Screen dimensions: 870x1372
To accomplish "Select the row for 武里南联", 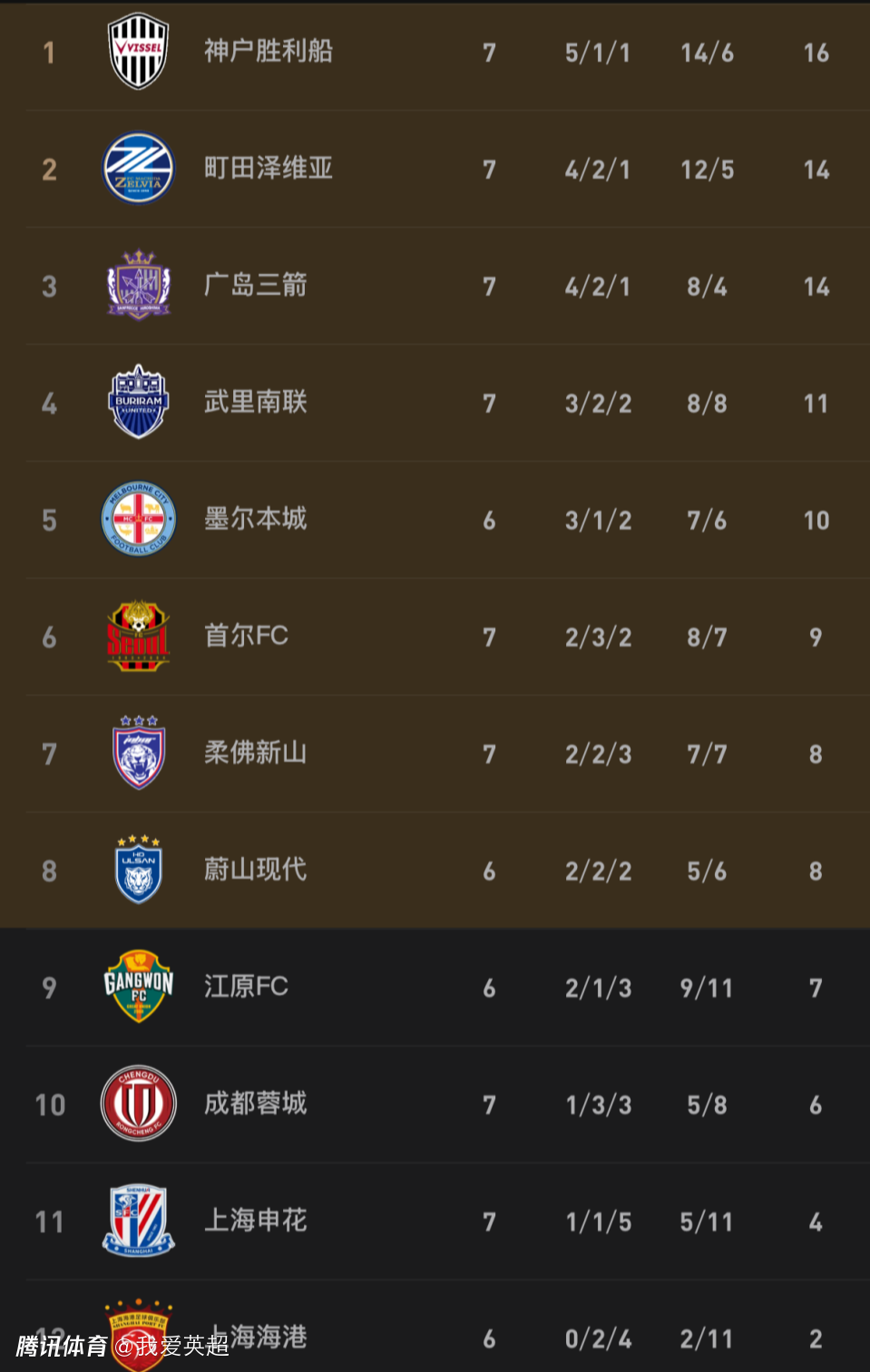I will (x=435, y=402).
